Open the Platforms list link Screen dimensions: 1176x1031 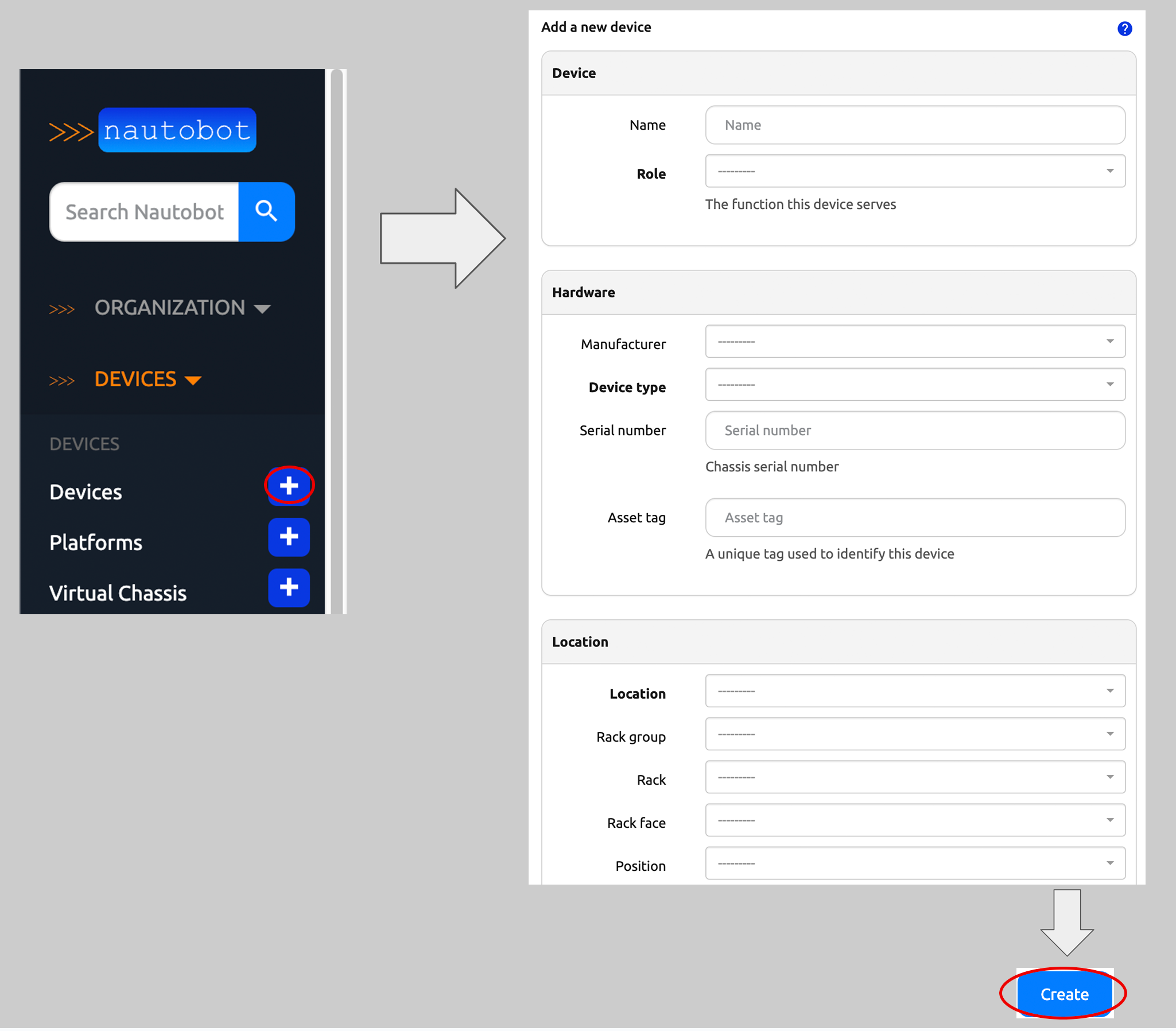click(x=95, y=542)
